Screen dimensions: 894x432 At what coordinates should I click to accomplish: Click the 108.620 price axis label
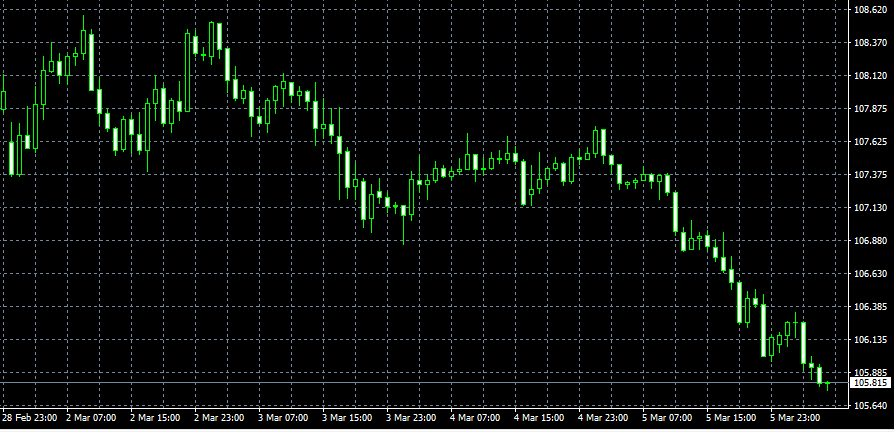pos(871,10)
